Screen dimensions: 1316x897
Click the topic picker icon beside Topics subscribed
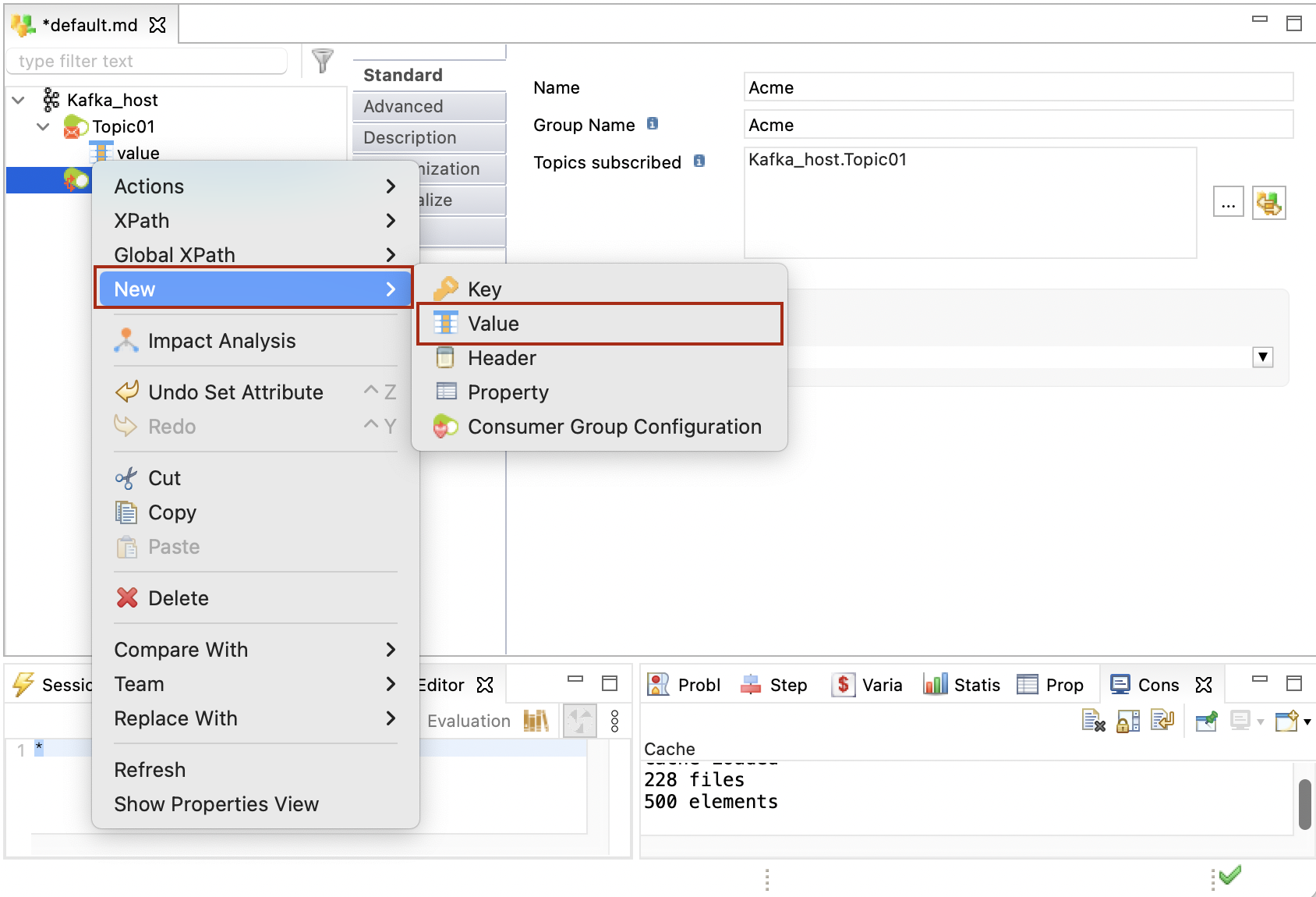tap(1268, 204)
